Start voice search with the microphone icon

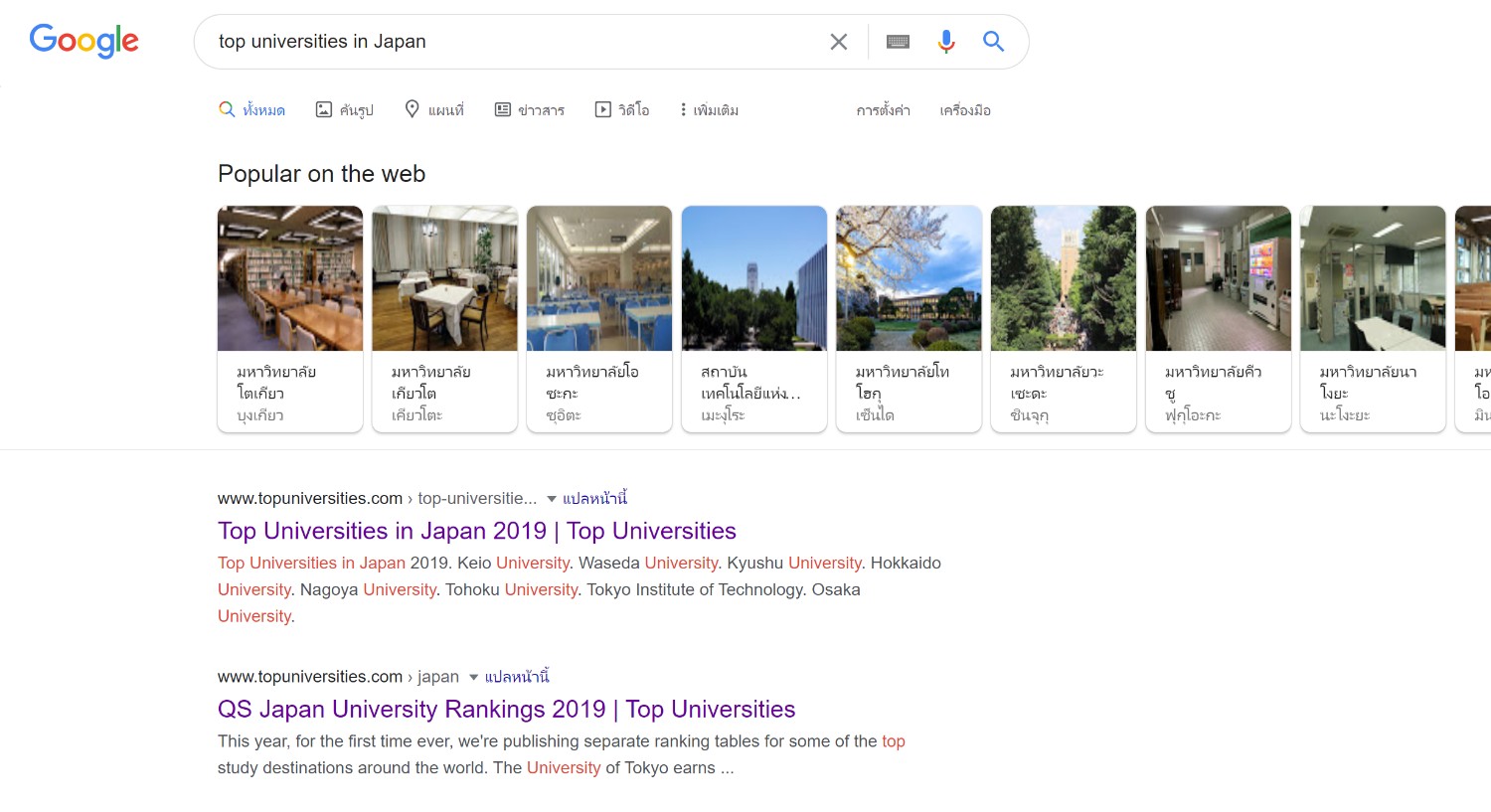pos(946,42)
